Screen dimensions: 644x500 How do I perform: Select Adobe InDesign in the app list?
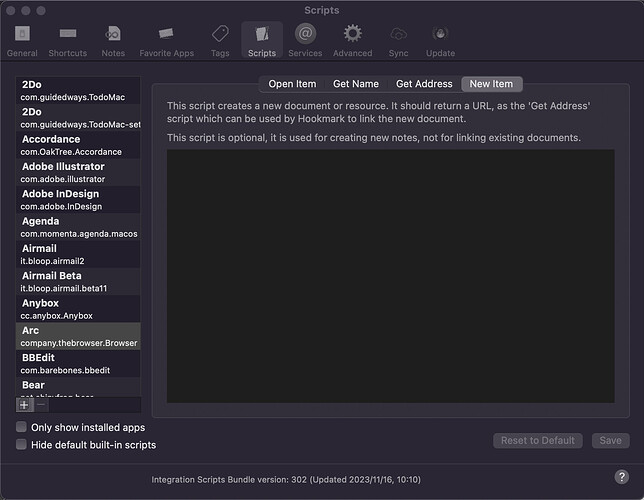pos(78,200)
